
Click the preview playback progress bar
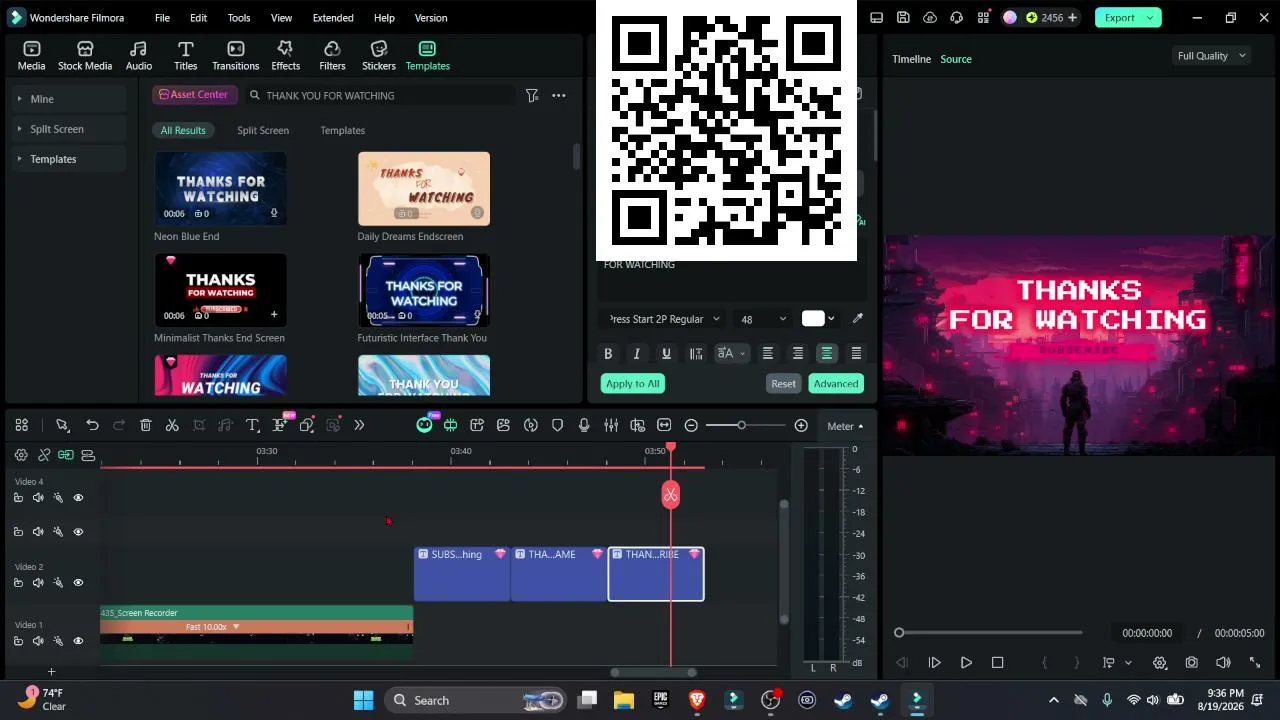tap(990, 633)
